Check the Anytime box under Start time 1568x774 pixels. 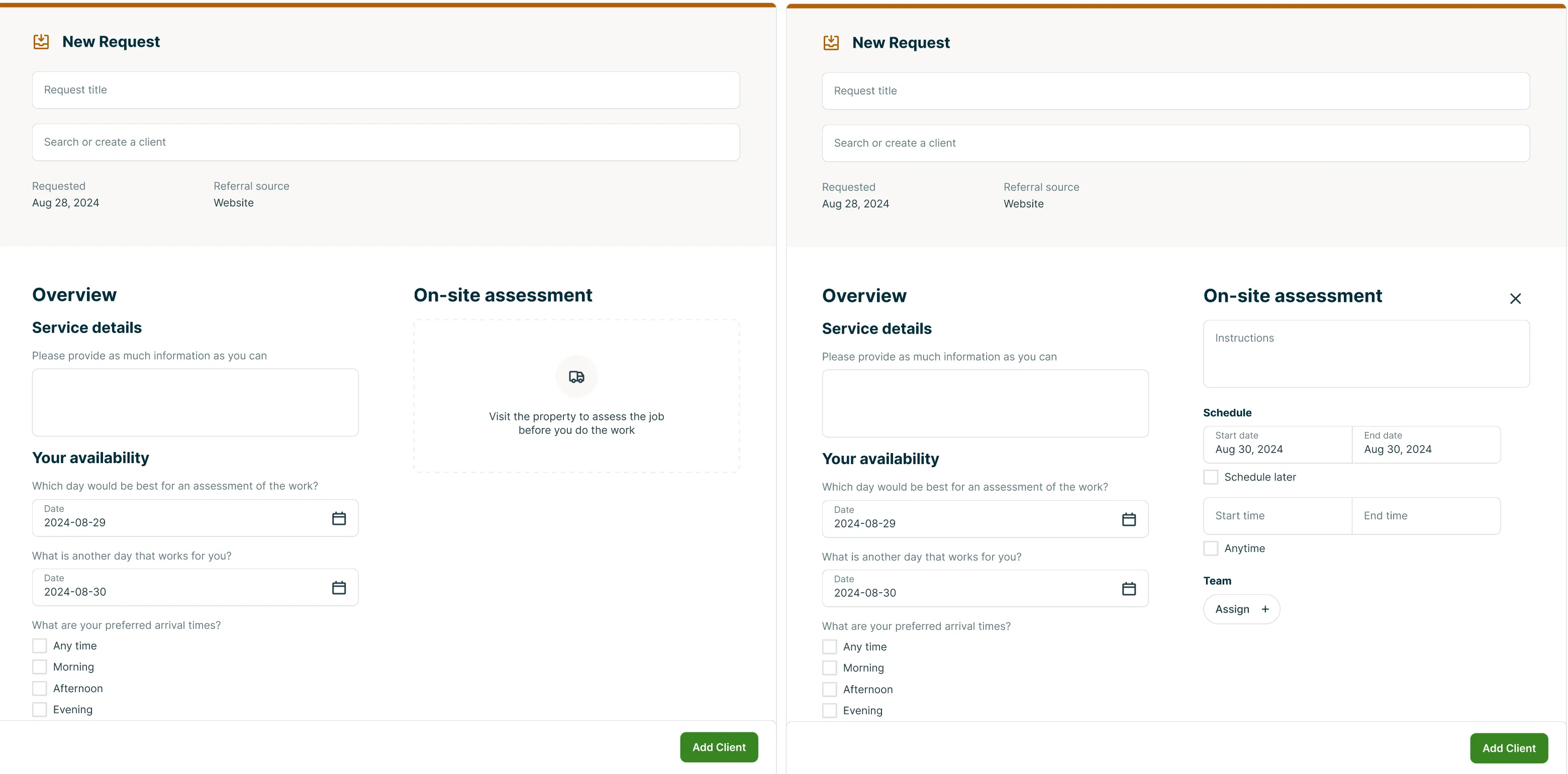click(1211, 548)
